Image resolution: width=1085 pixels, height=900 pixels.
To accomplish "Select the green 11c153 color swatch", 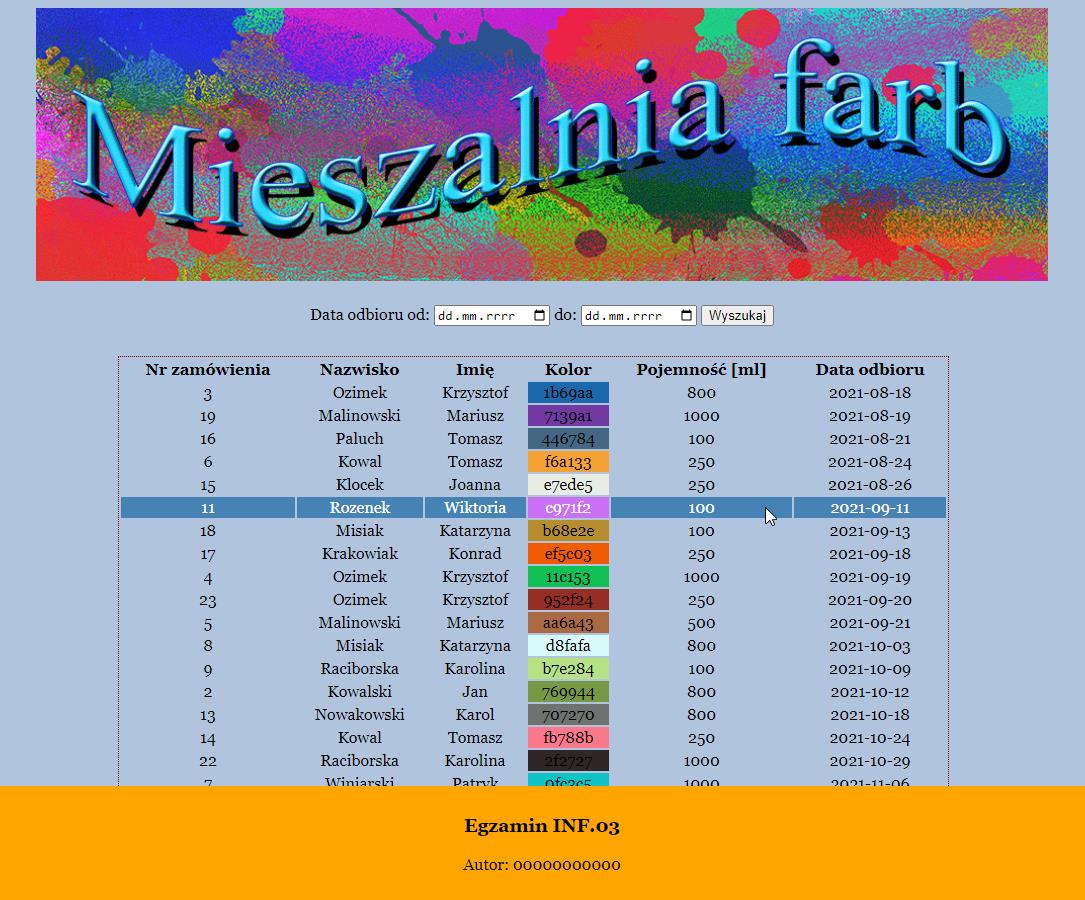I will click(x=568, y=577).
